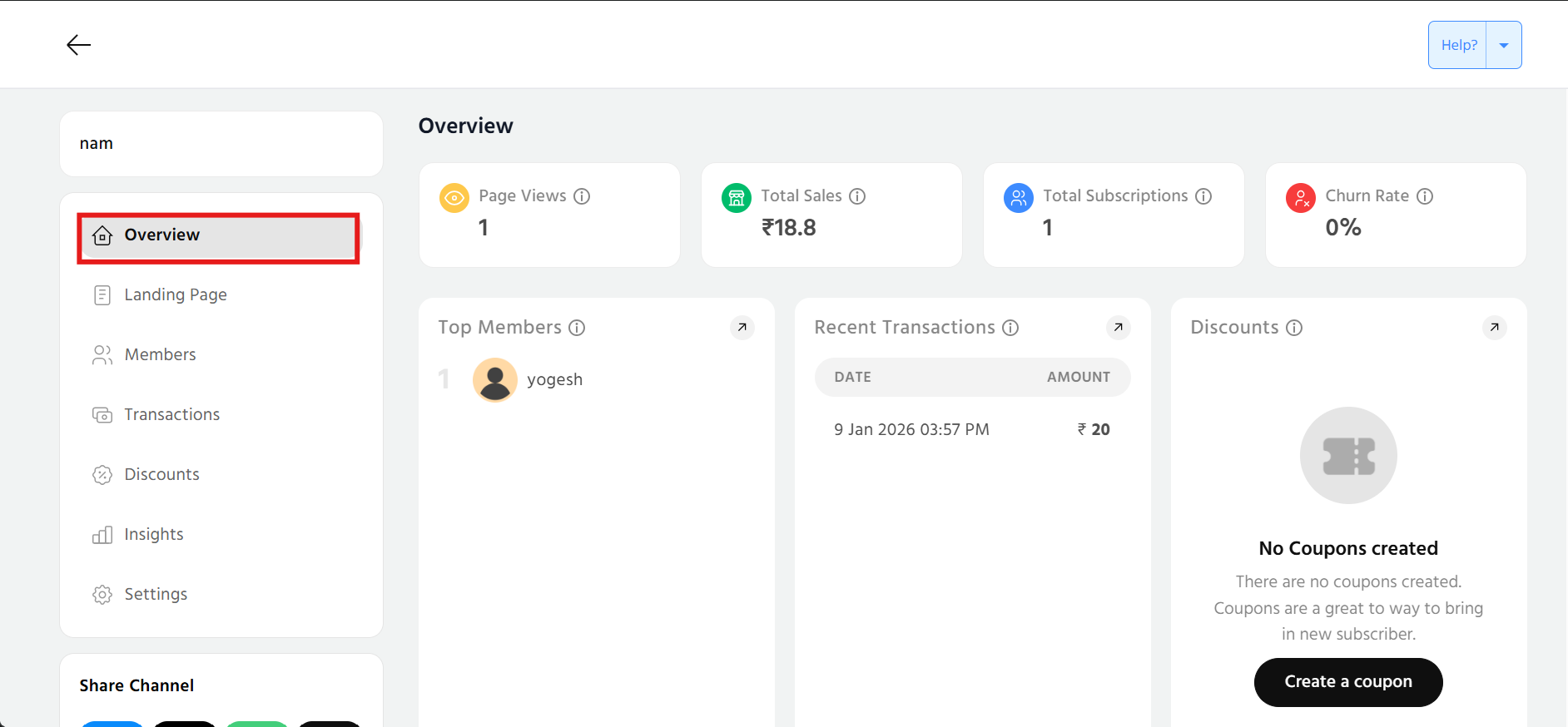Click the Create a coupon button
1568x727 pixels.
tap(1347, 682)
